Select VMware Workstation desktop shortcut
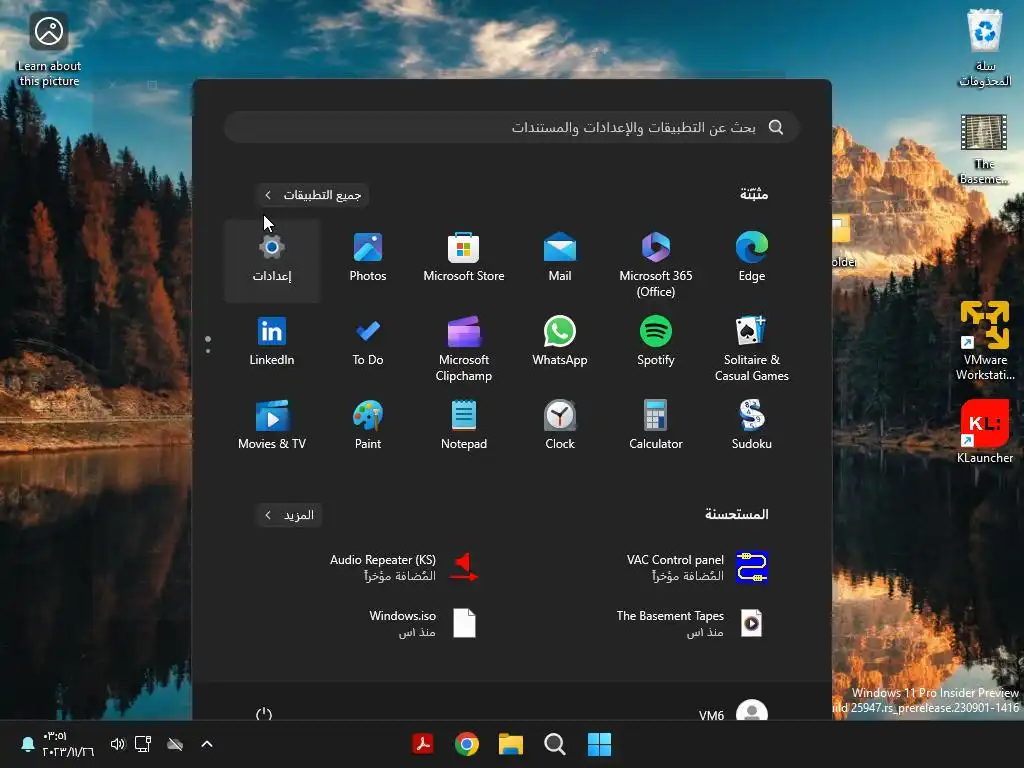 pyautogui.click(x=985, y=340)
